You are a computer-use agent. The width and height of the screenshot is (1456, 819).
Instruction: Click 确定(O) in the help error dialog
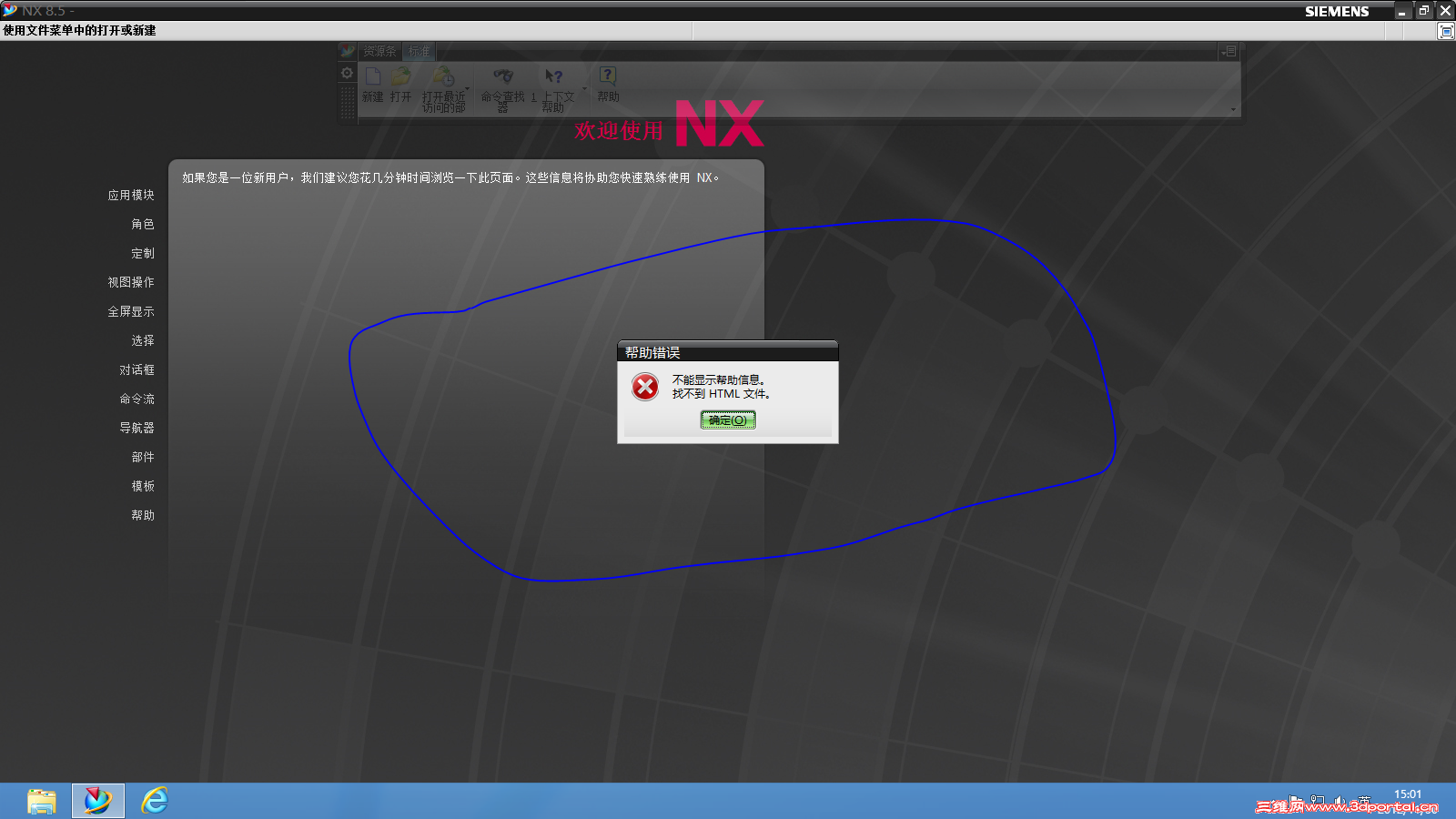tap(728, 420)
